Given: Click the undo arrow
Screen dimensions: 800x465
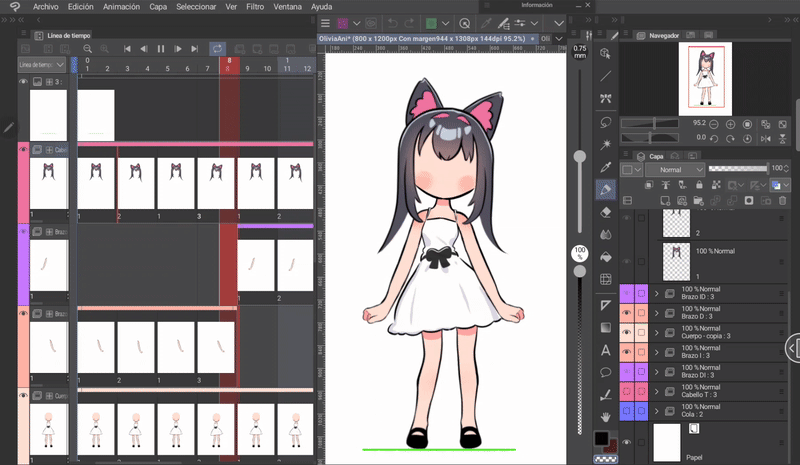Looking at the screenshot, I should pos(392,23).
